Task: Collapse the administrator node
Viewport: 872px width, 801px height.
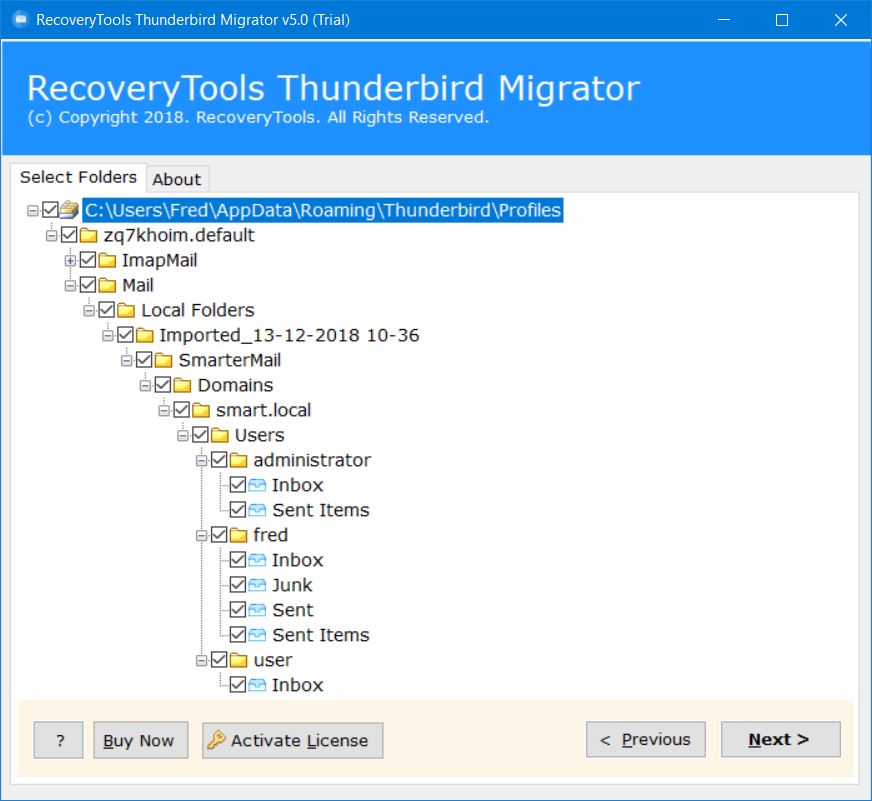Action: pyautogui.click(x=202, y=461)
